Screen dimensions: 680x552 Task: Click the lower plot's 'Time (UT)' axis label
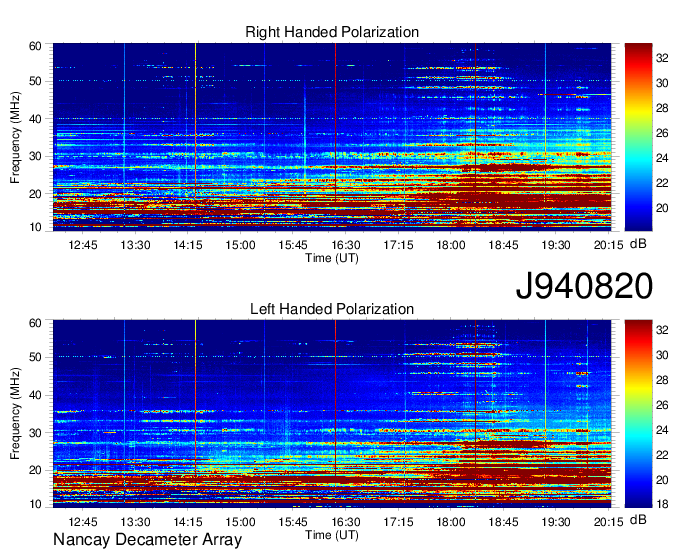332,535
